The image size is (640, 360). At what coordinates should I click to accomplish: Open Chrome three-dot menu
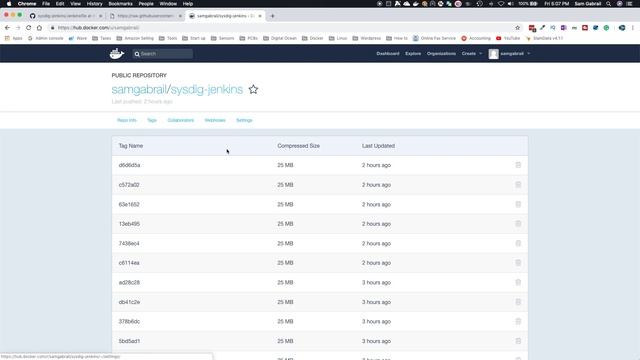point(633,28)
